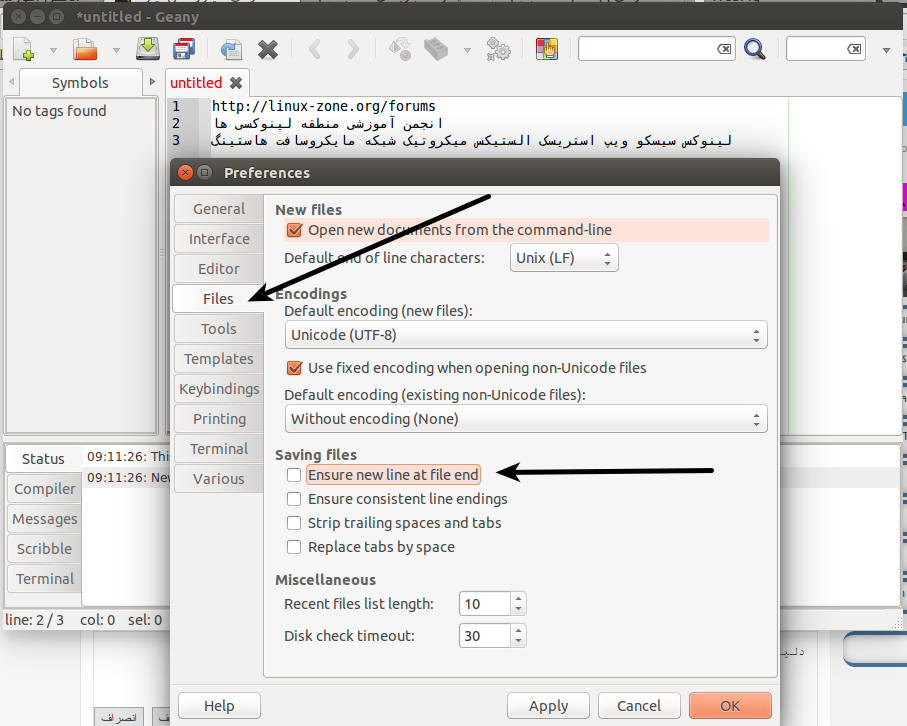This screenshot has height=726, width=907.
Task: Switch to the Editor preferences tab
Action: (x=218, y=269)
